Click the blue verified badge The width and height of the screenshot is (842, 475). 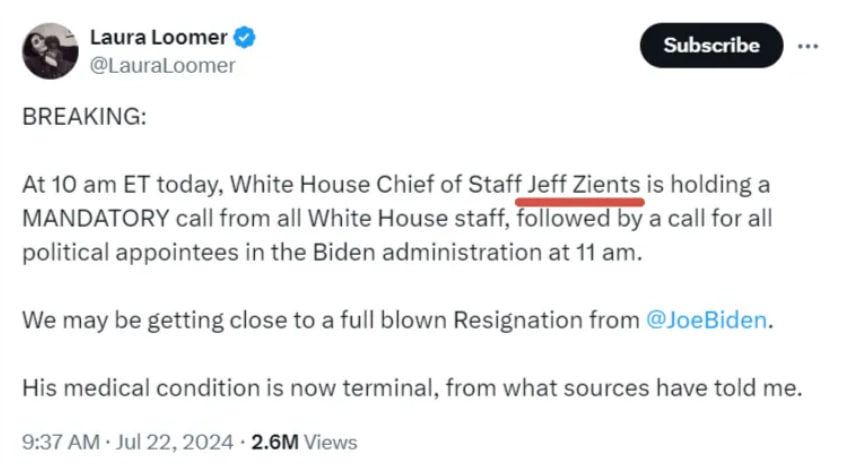(x=245, y=39)
